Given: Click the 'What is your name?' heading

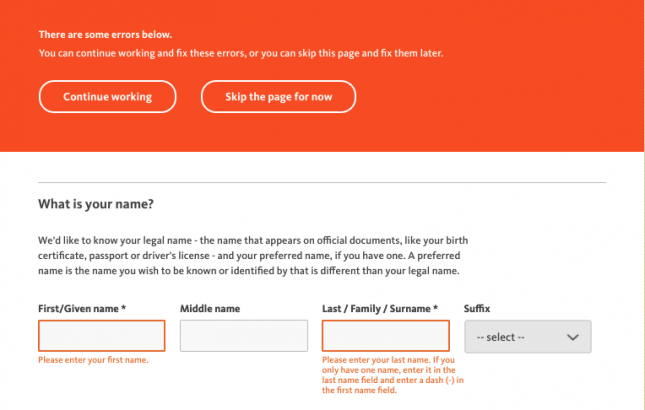Looking at the screenshot, I should click(96, 205).
